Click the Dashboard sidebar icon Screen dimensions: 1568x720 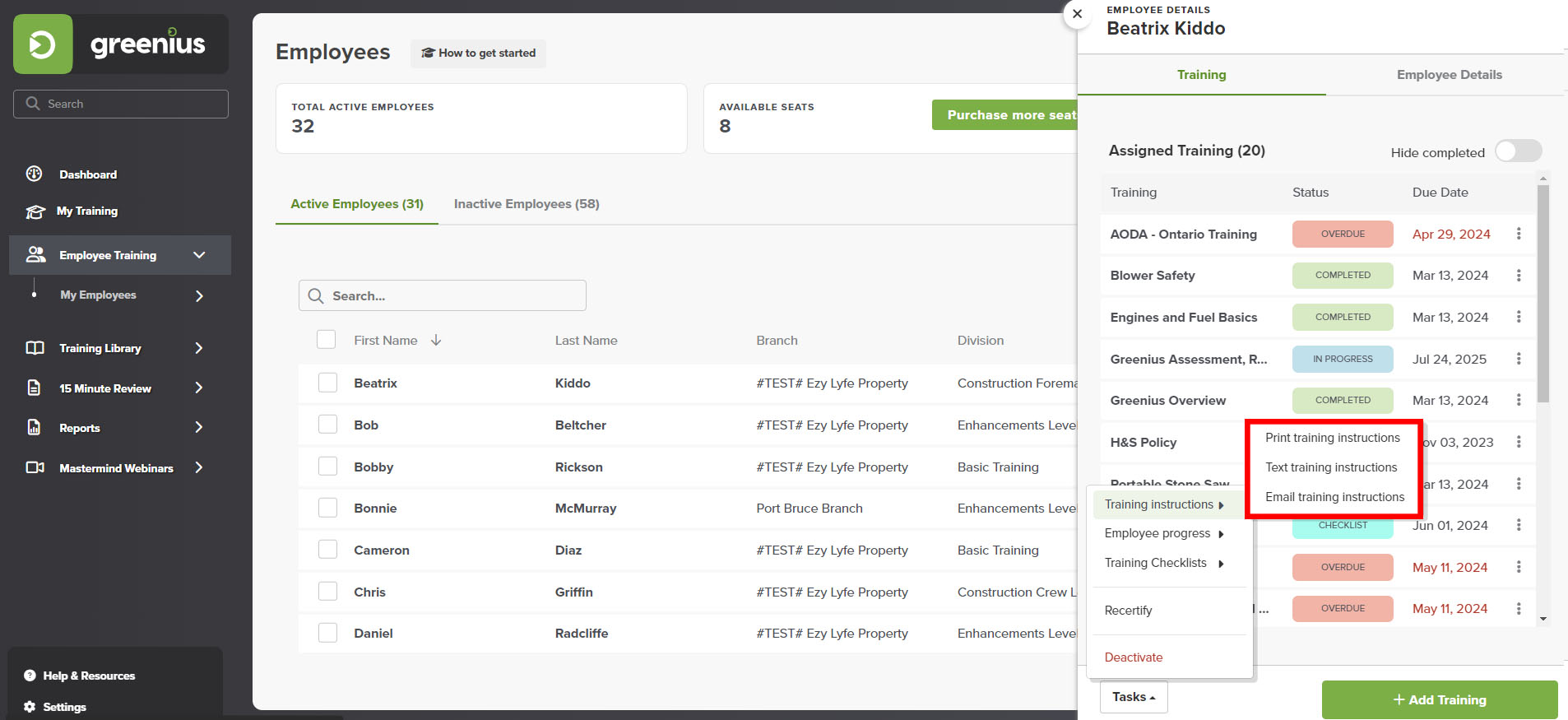pyautogui.click(x=35, y=174)
